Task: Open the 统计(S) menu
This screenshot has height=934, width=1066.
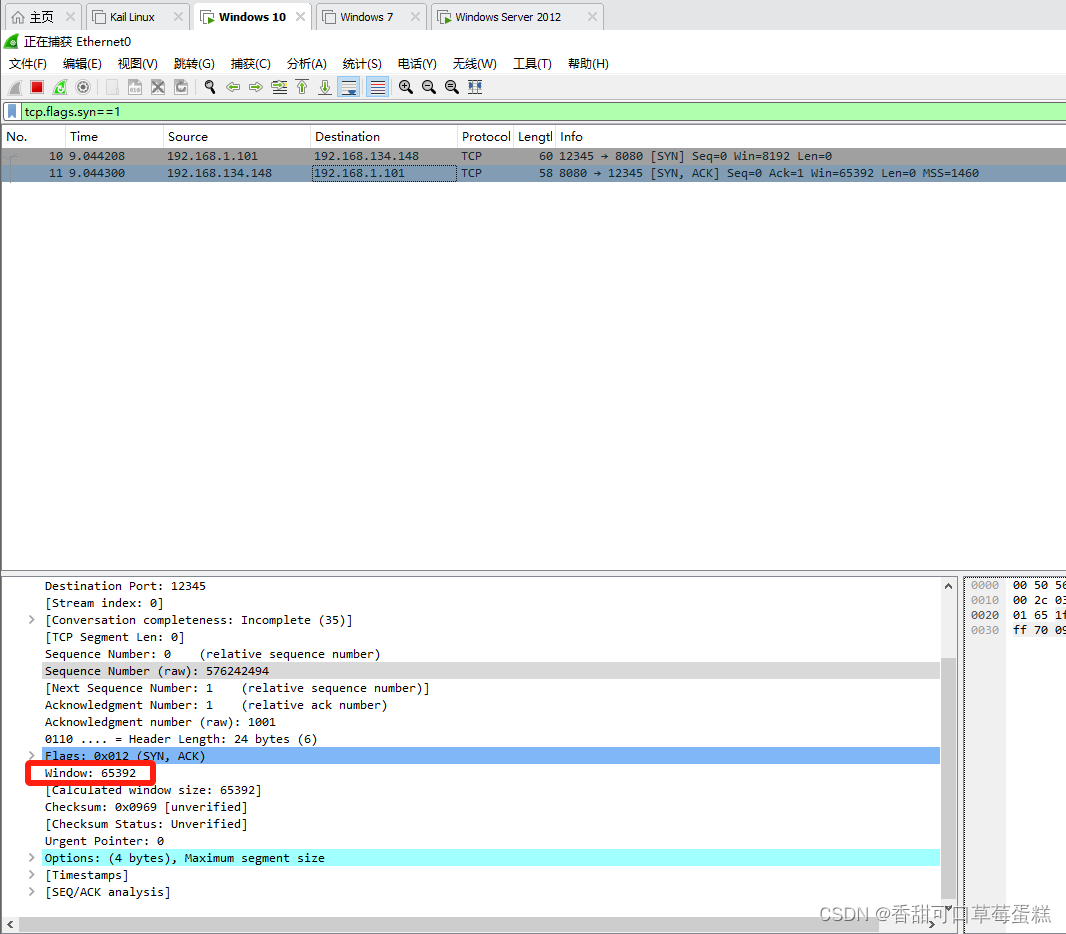Action: (x=361, y=63)
